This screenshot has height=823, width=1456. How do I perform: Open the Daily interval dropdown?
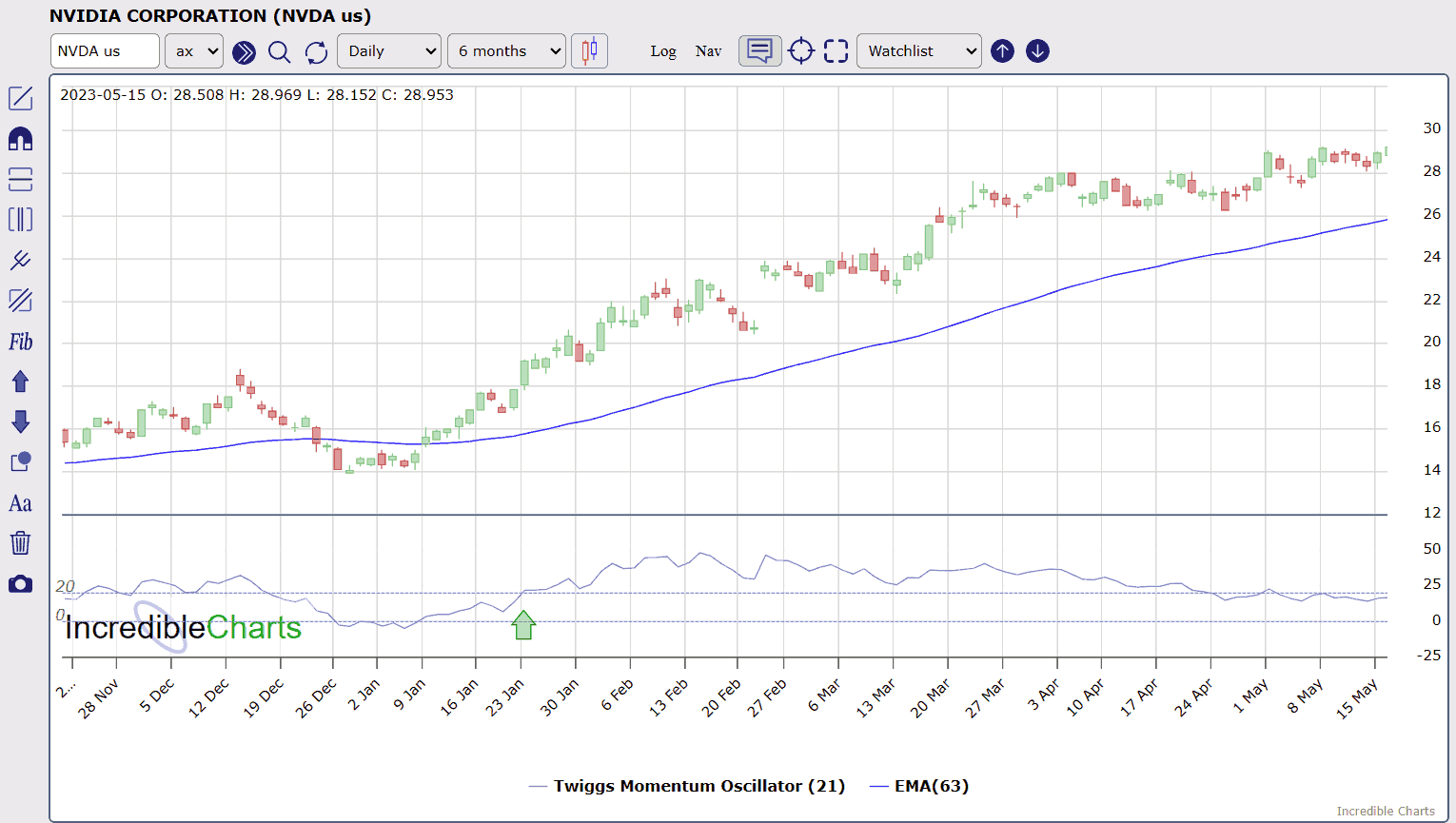click(x=389, y=51)
